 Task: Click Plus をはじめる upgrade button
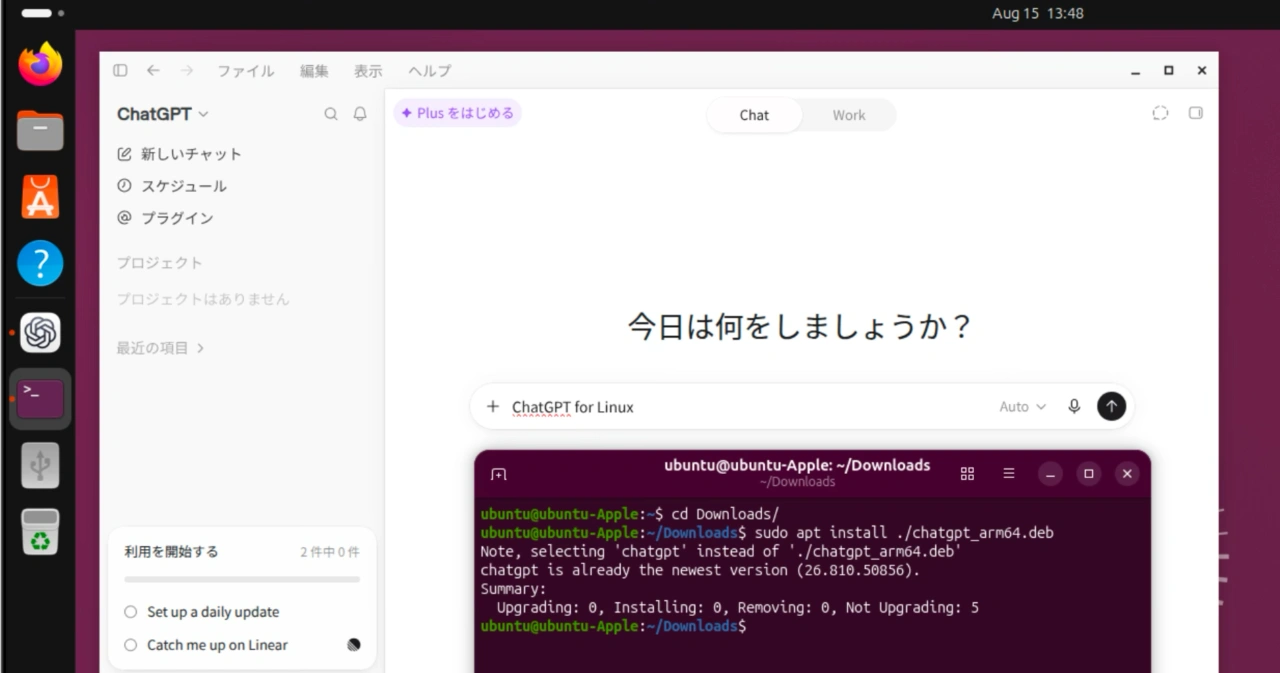[x=457, y=113]
